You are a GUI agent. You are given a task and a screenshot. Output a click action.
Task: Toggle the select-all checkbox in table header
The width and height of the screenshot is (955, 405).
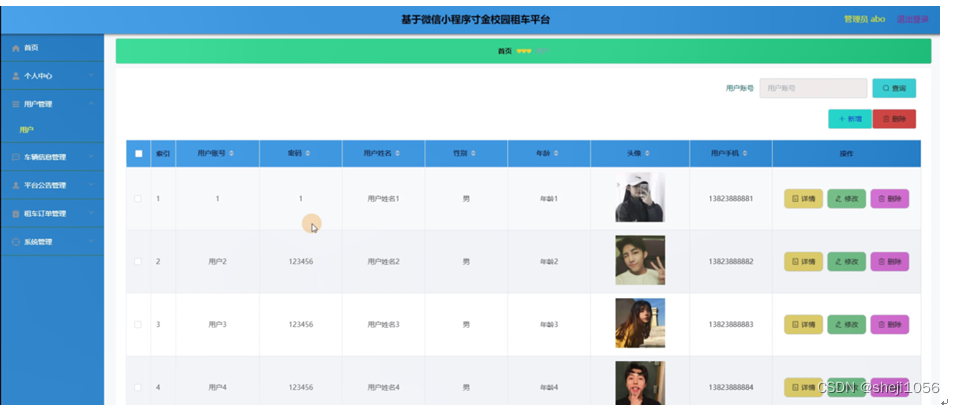coord(138,154)
